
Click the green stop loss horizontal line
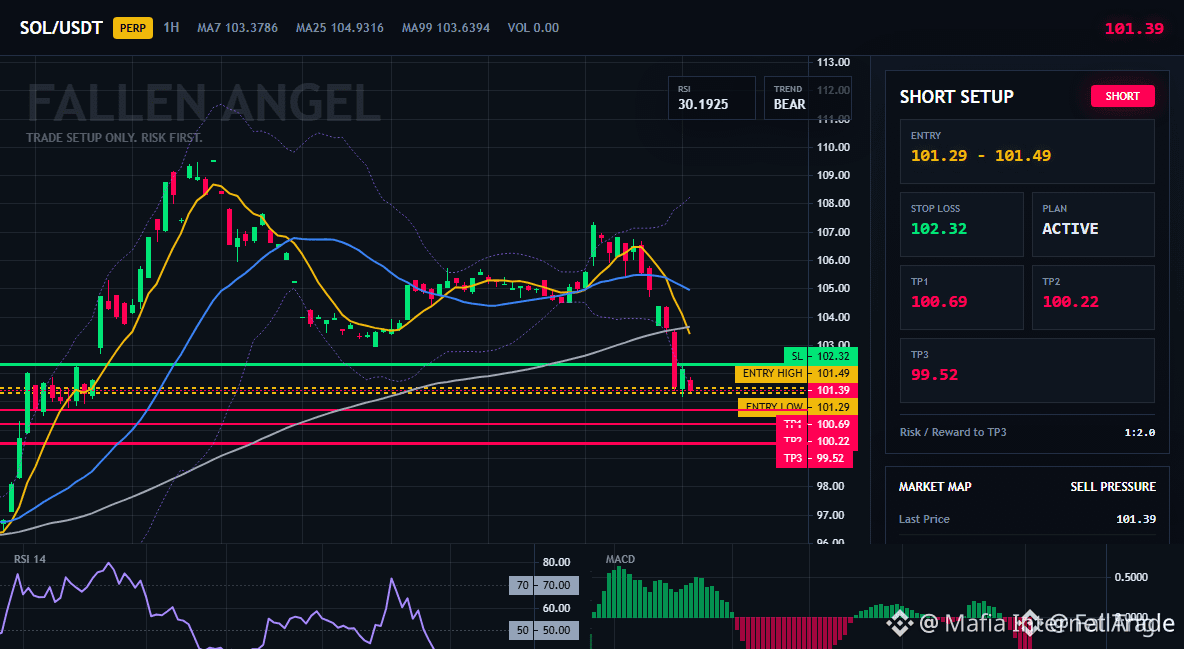click(393, 364)
